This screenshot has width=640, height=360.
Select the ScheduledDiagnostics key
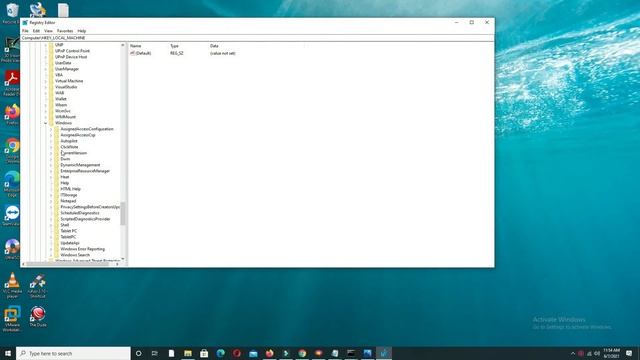click(x=80, y=213)
